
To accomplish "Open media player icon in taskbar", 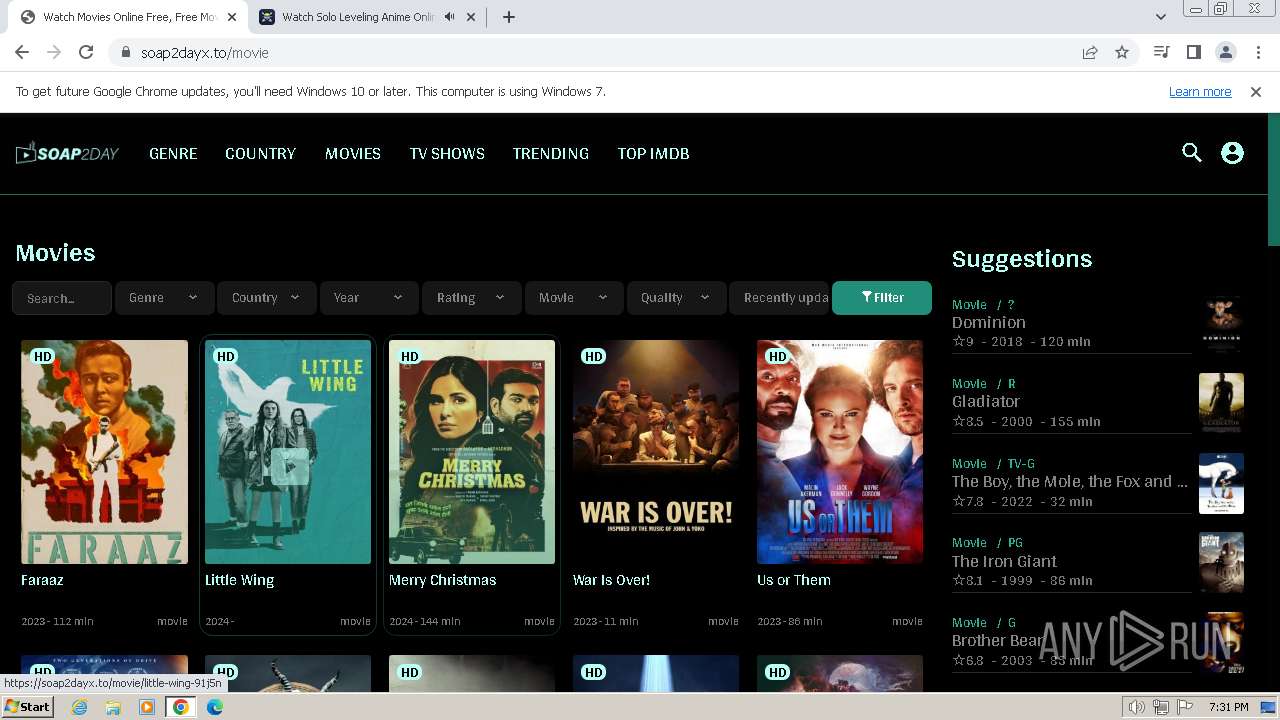I will 147,707.
